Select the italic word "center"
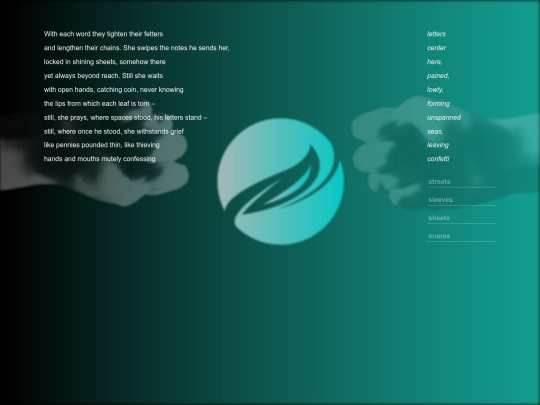Image resolution: width=540 pixels, height=405 pixels. coord(436,48)
